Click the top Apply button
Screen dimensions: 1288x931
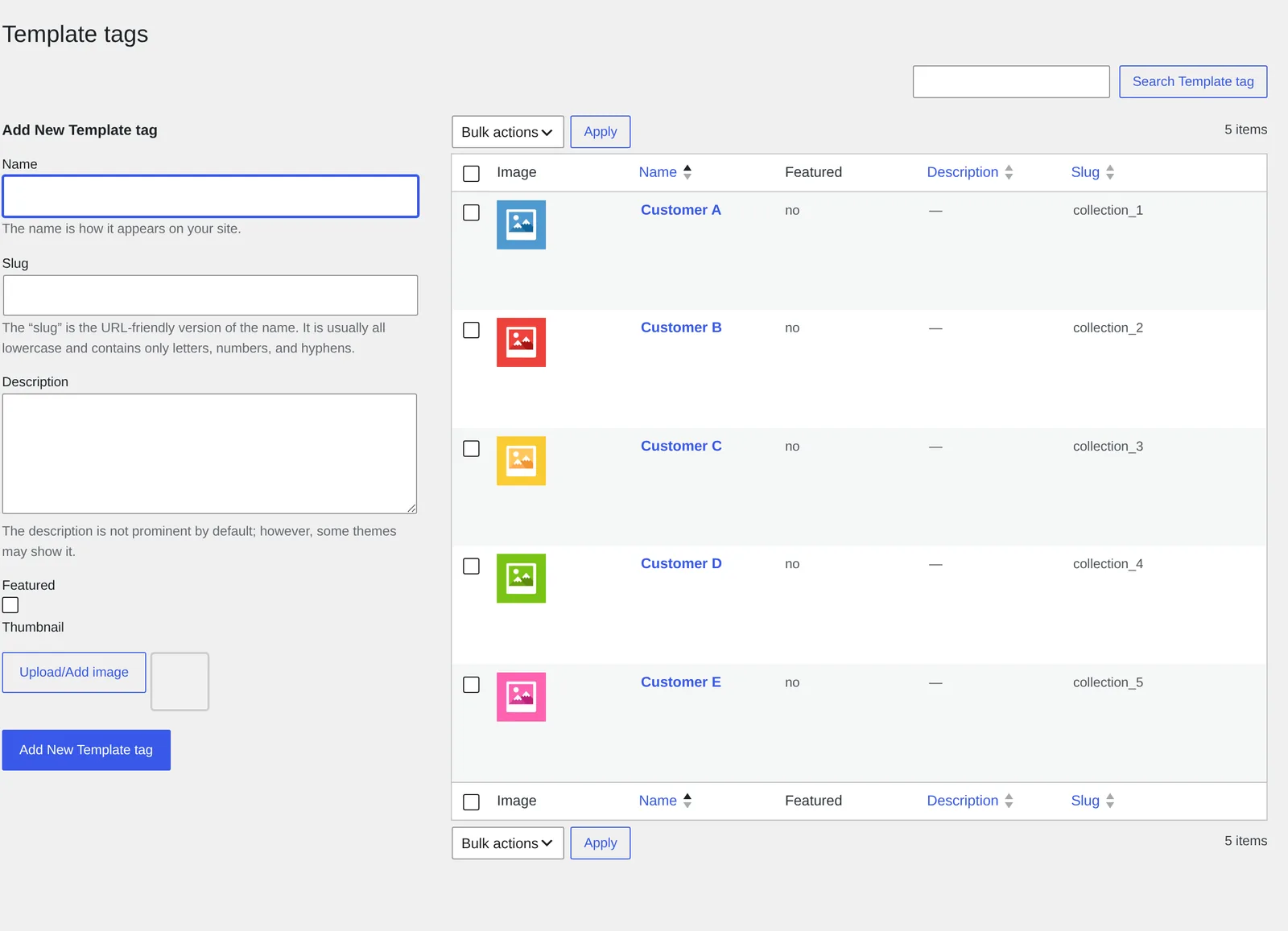601,132
